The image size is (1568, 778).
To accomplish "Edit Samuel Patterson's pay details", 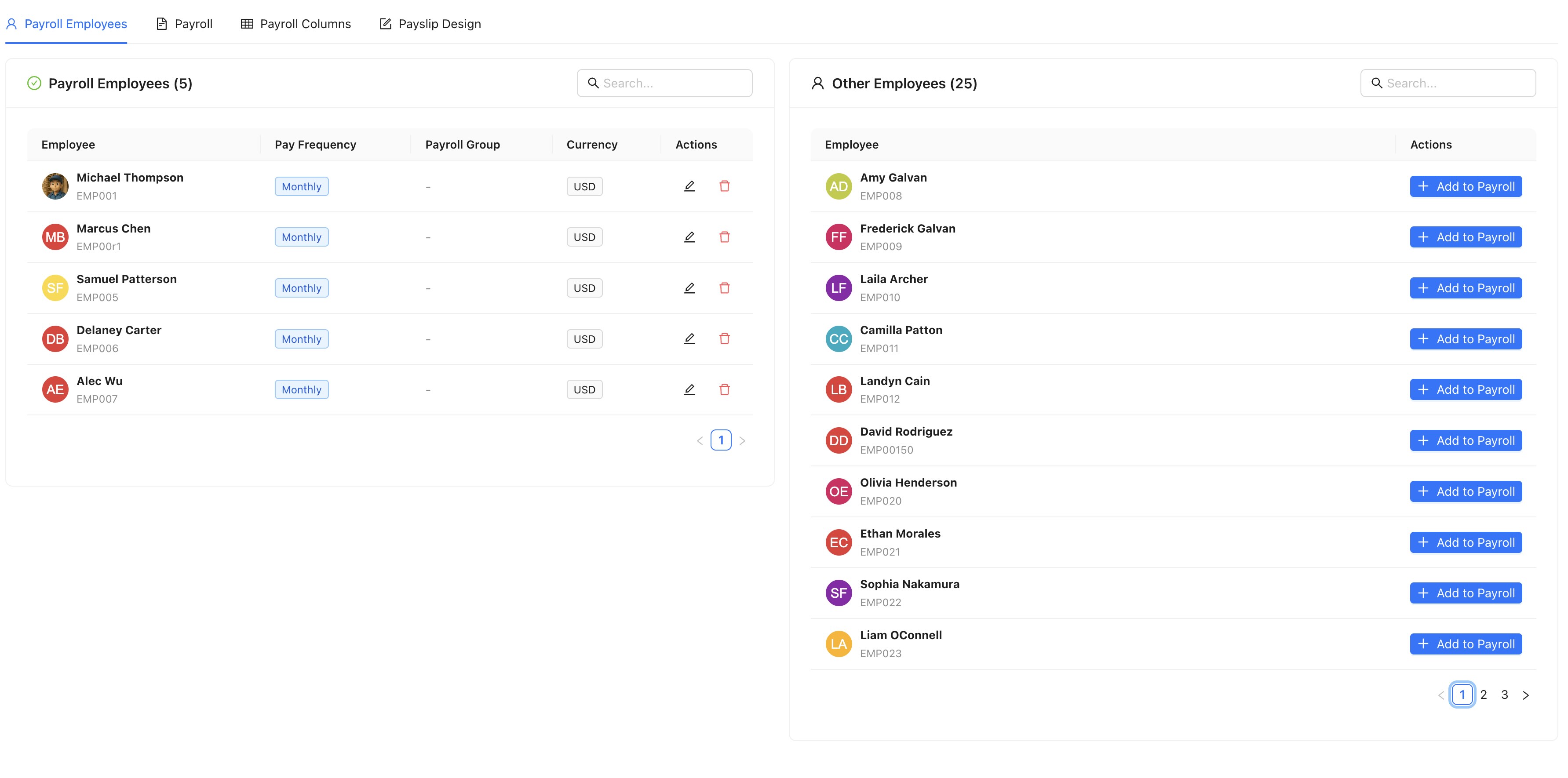I will point(689,288).
